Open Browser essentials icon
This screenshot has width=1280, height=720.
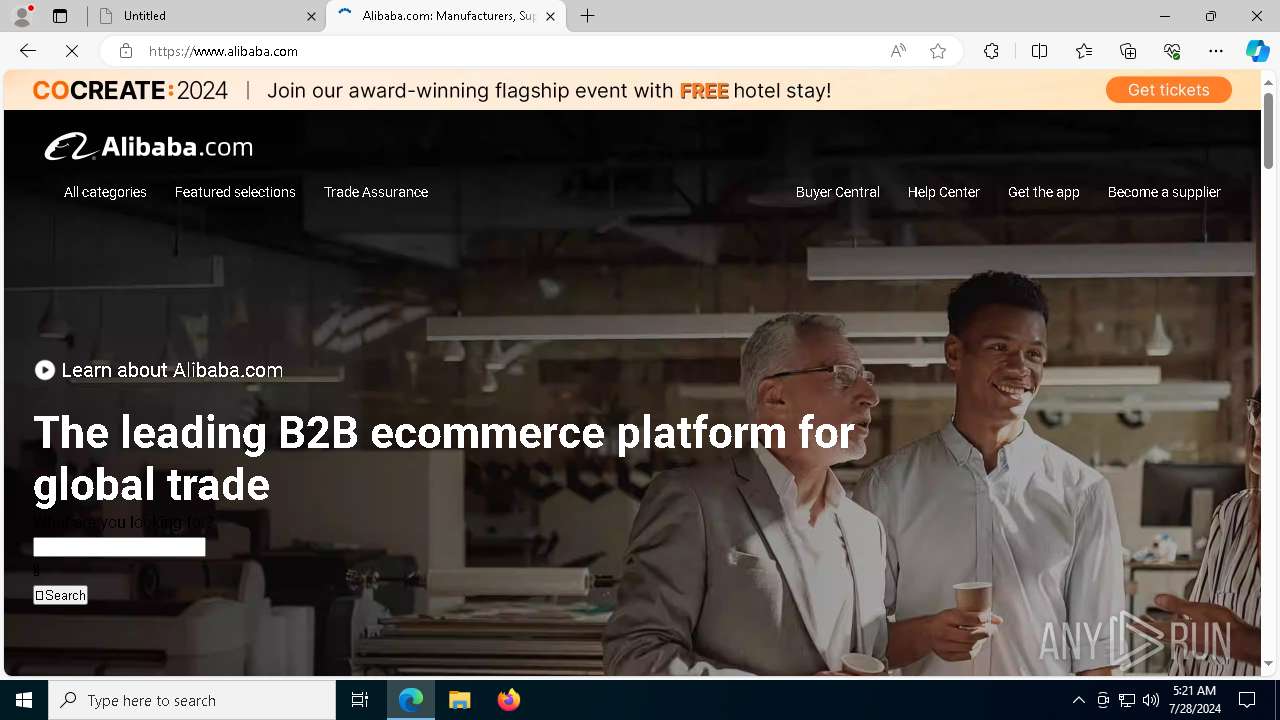(1172, 51)
